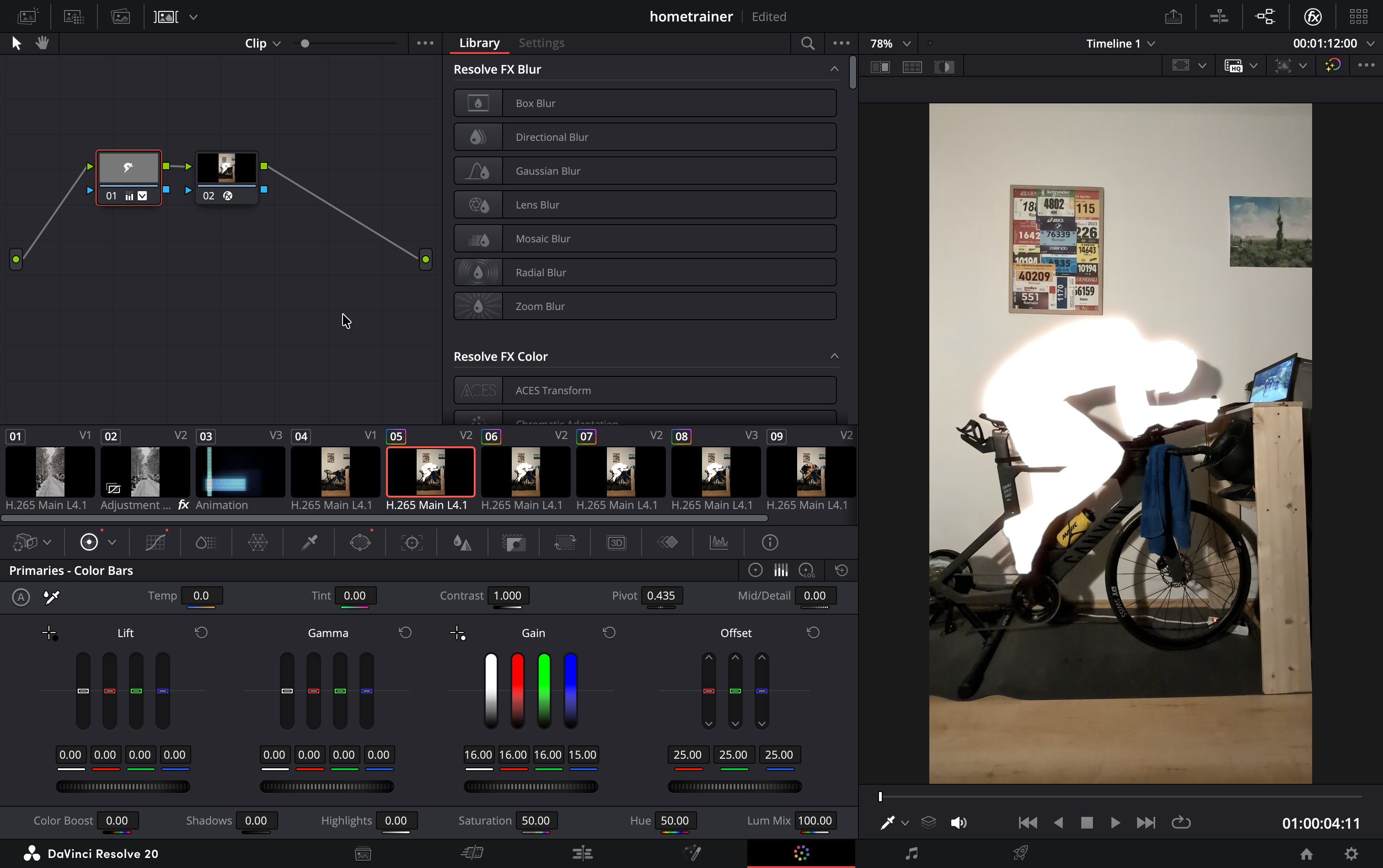Viewport: 1383px width, 868px height.
Task: Open the 78% zoom level dropdown
Action: [906, 43]
